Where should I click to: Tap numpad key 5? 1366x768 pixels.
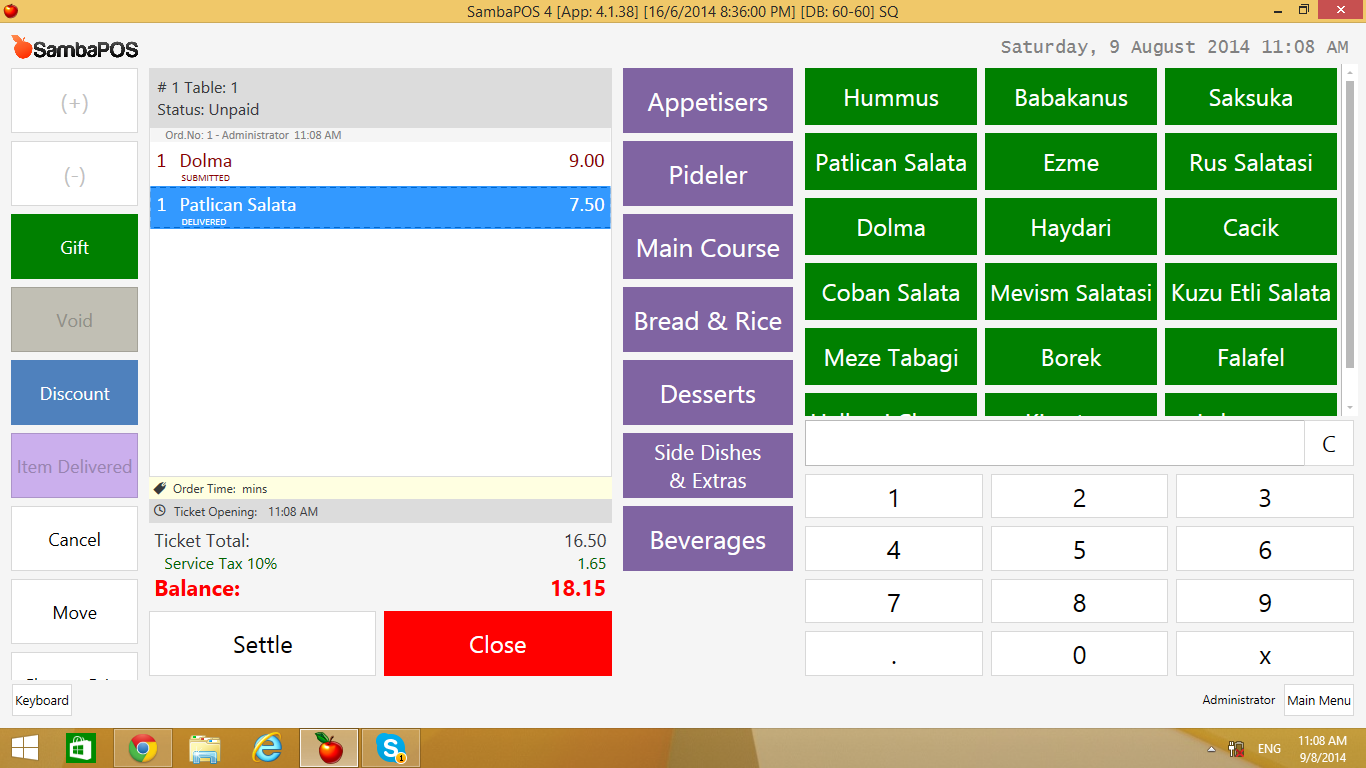click(x=1079, y=549)
